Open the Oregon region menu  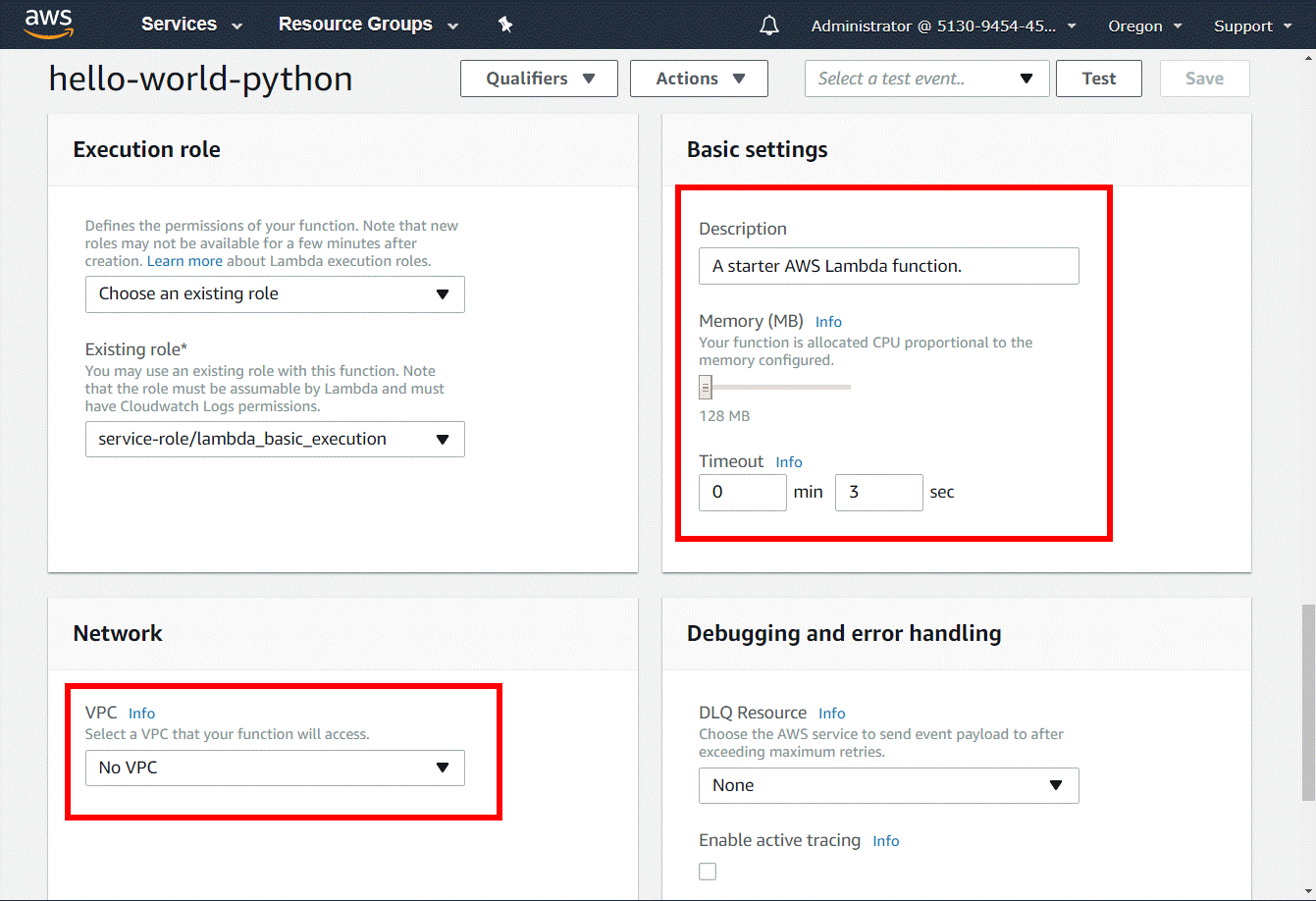(x=1144, y=26)
